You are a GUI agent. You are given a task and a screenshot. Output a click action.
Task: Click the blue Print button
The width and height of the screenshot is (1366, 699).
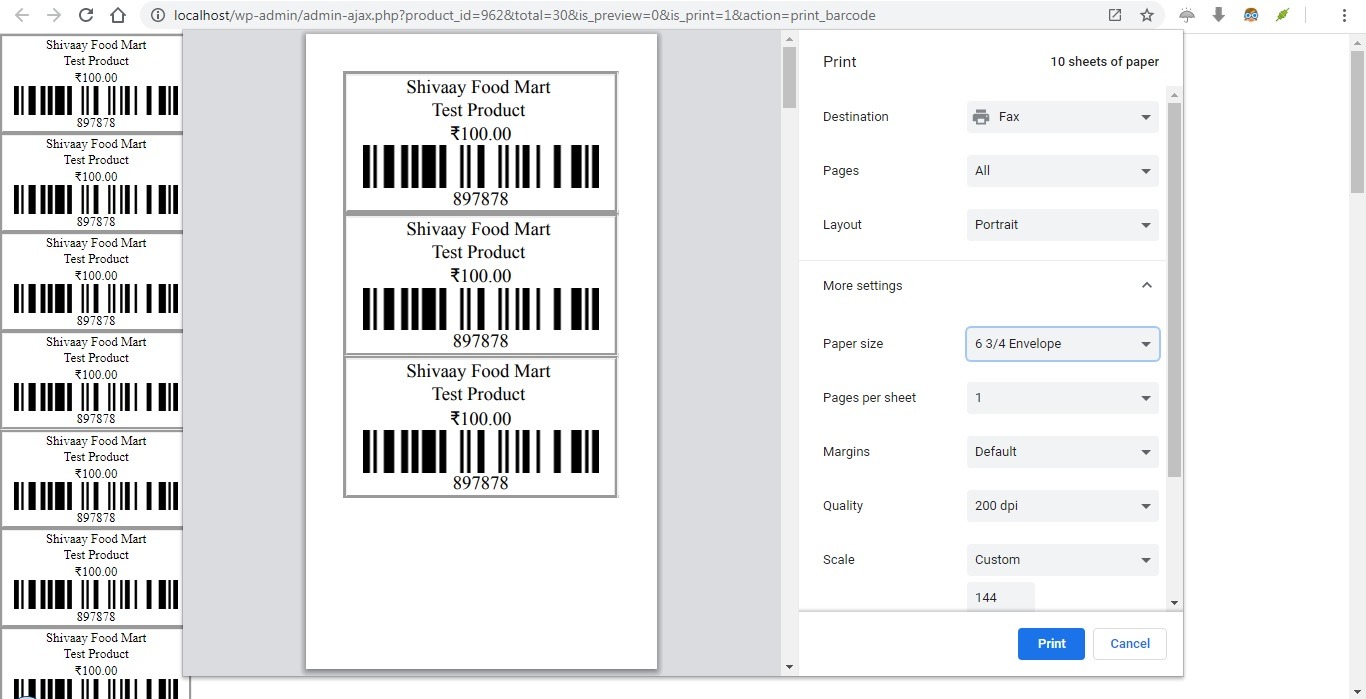pos(1051,644)
